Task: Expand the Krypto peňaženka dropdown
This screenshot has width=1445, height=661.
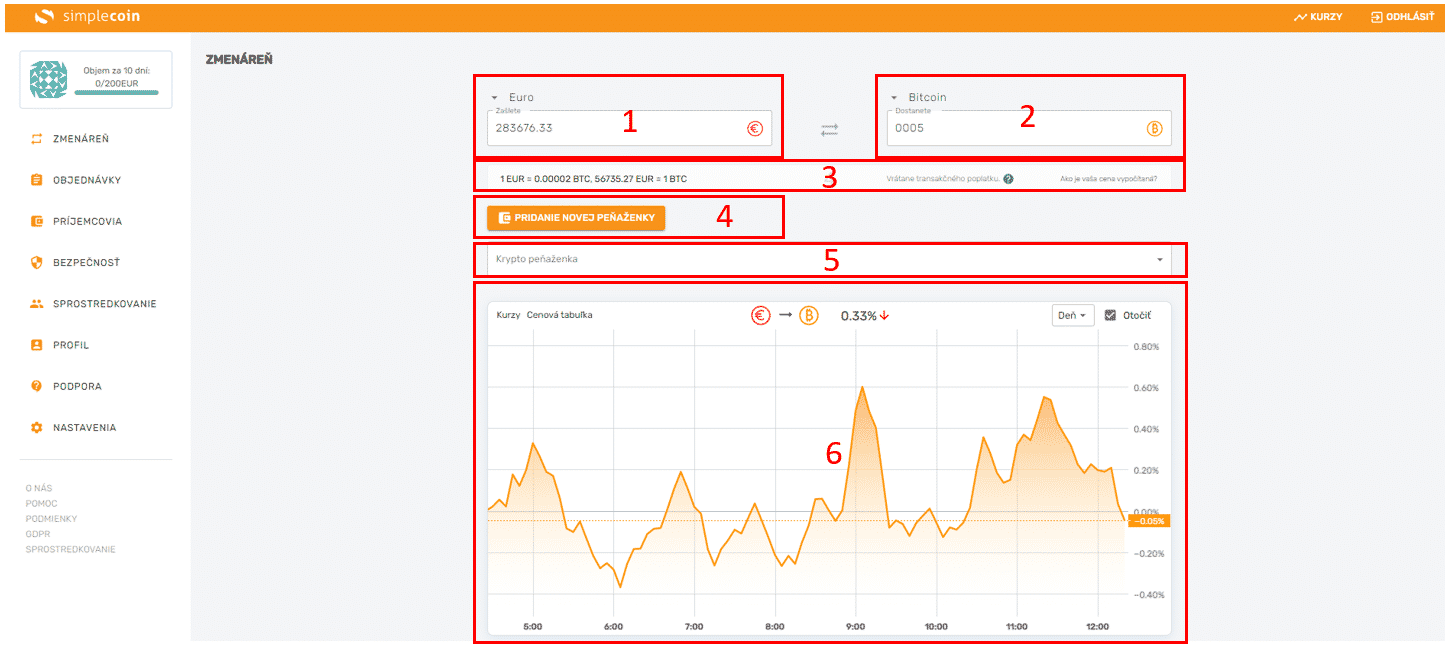Action: [x=1160, y=259]
